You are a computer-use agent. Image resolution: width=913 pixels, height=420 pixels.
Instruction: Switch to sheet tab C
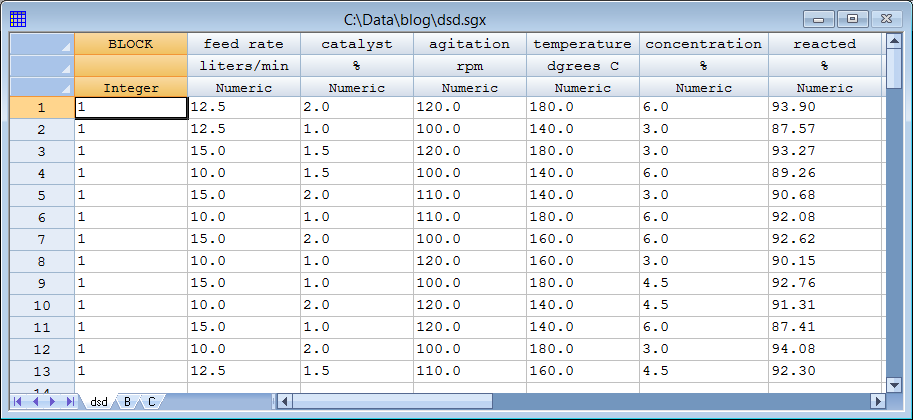click(x=151, y=401)
